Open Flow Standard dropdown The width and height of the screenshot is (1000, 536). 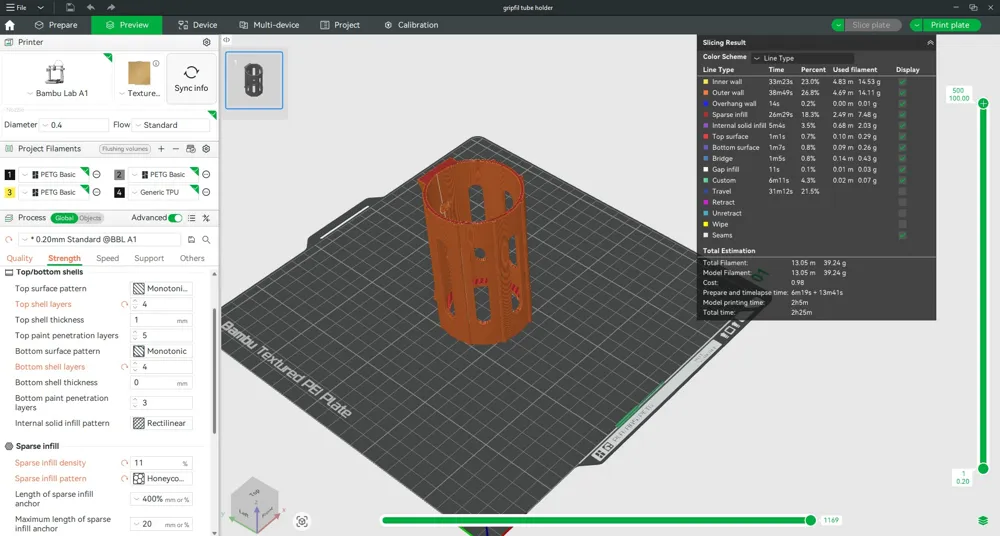pos(171,125)
